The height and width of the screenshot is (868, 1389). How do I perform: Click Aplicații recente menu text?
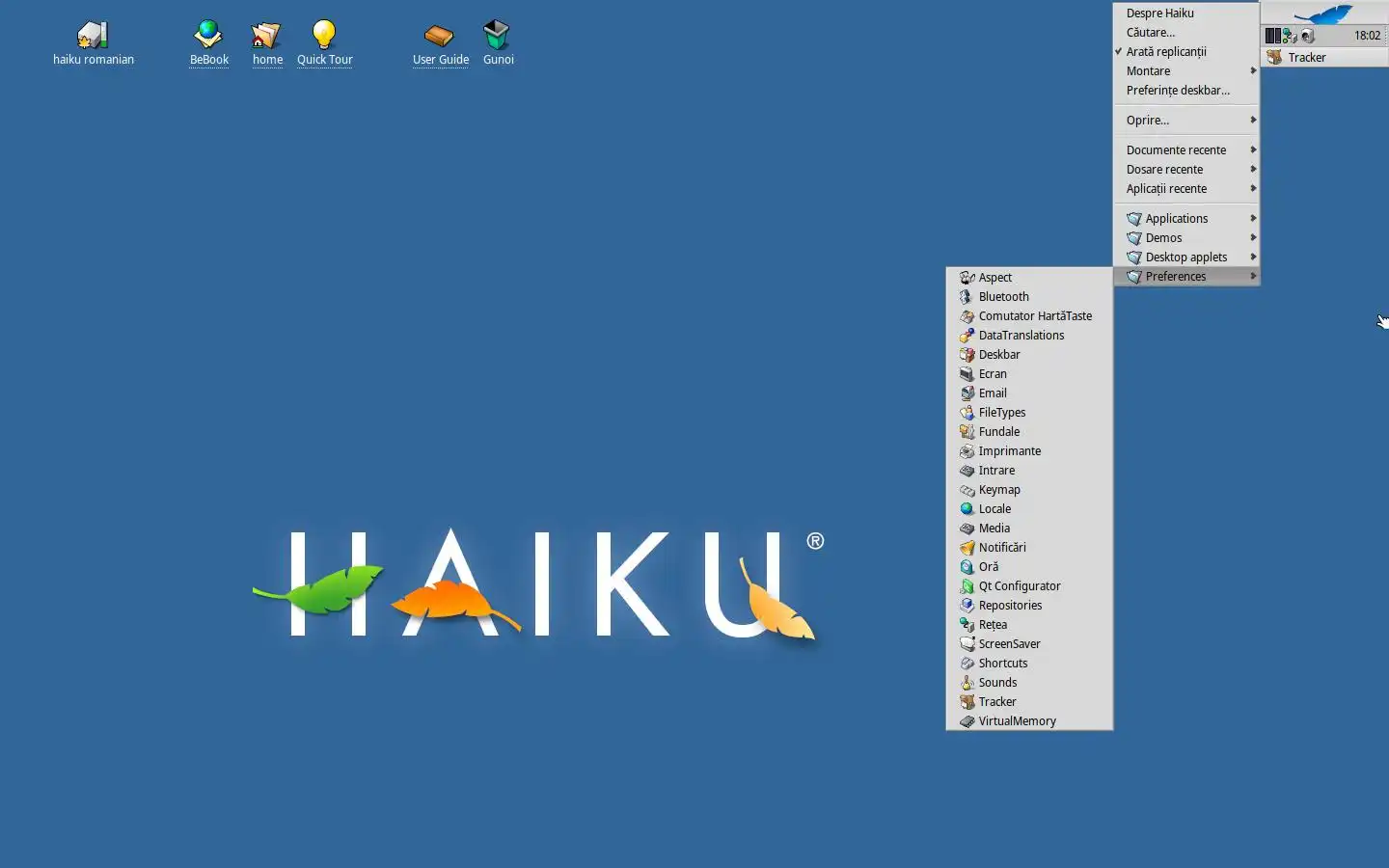point(1166,189)
